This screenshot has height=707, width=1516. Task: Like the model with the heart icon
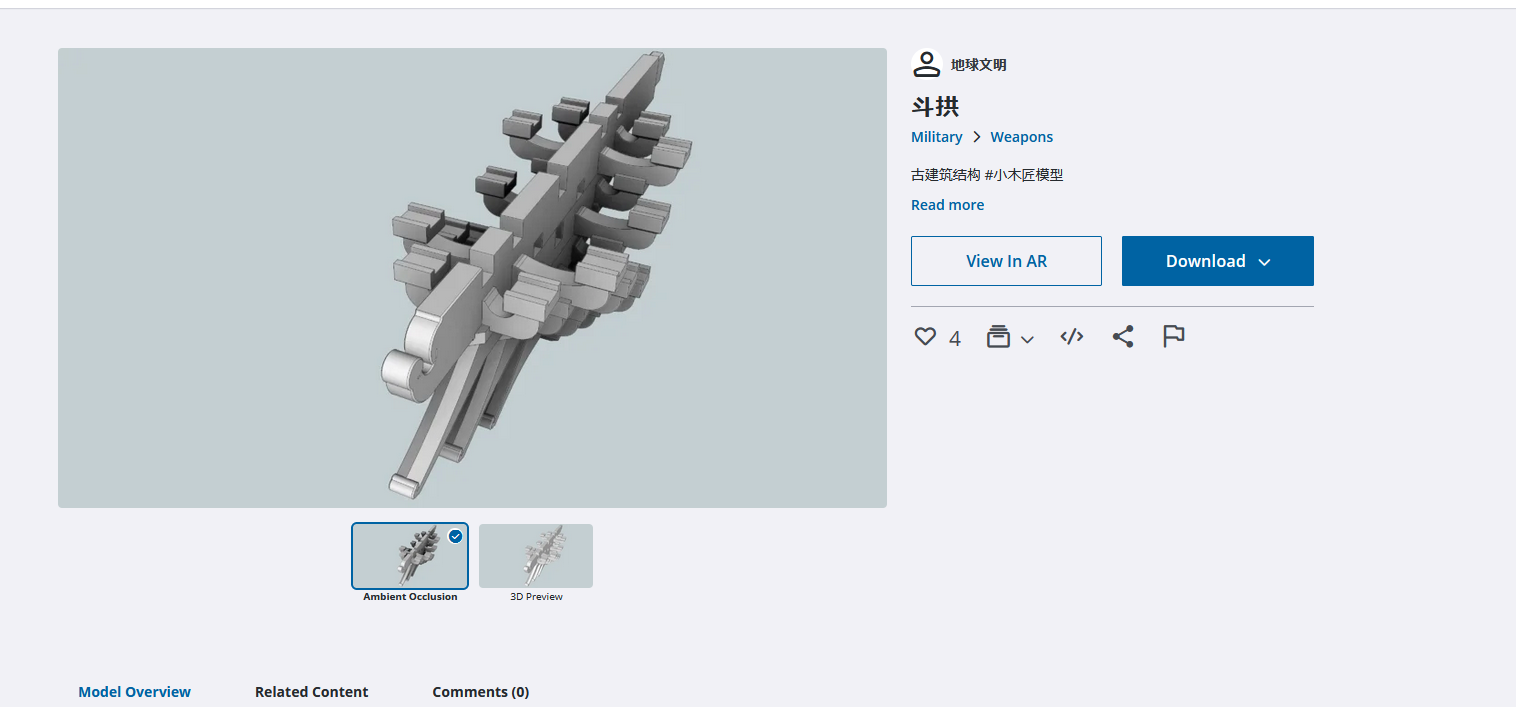point(925,337)
